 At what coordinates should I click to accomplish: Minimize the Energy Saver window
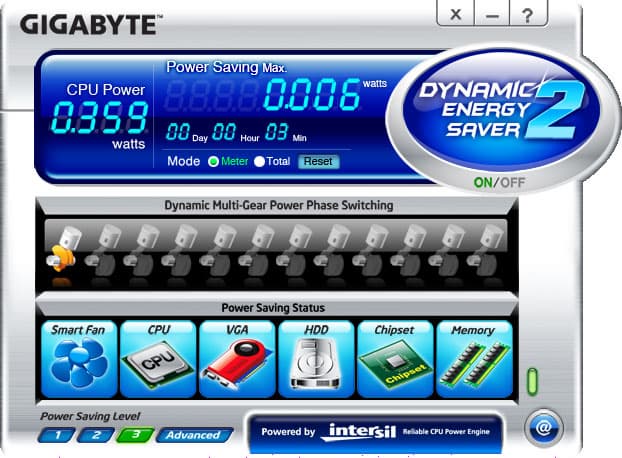(x=492, y=15)
